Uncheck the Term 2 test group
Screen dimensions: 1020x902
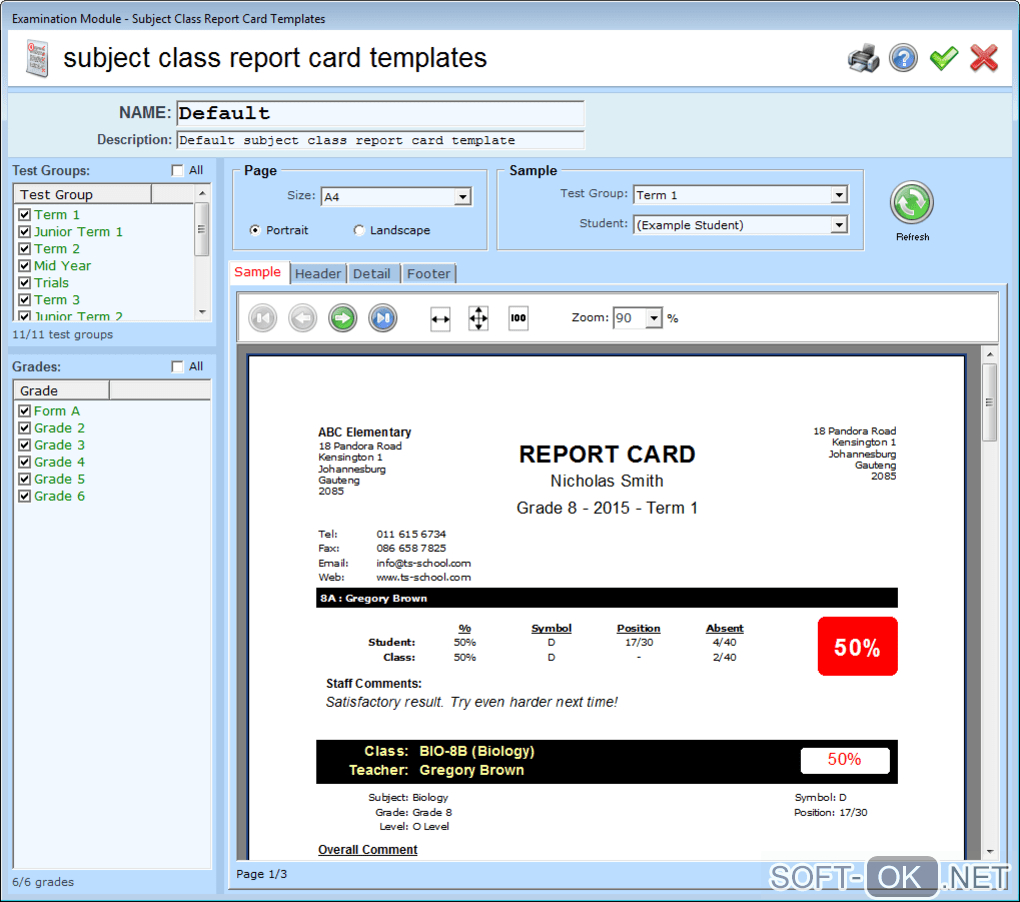click(x=25, y=248)
